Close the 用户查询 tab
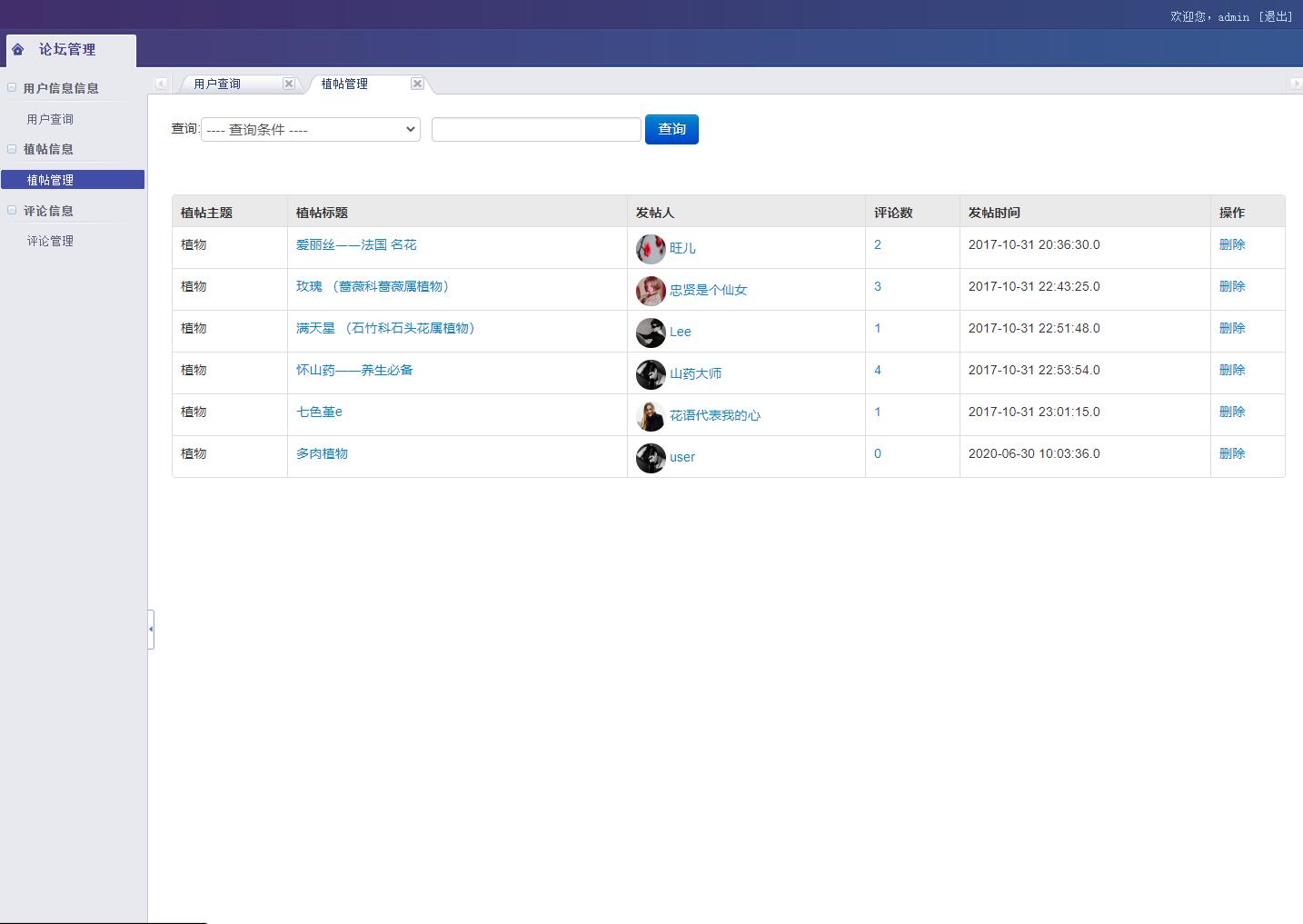This screenshot has height=924, width=1303. [x=289, y=83]
